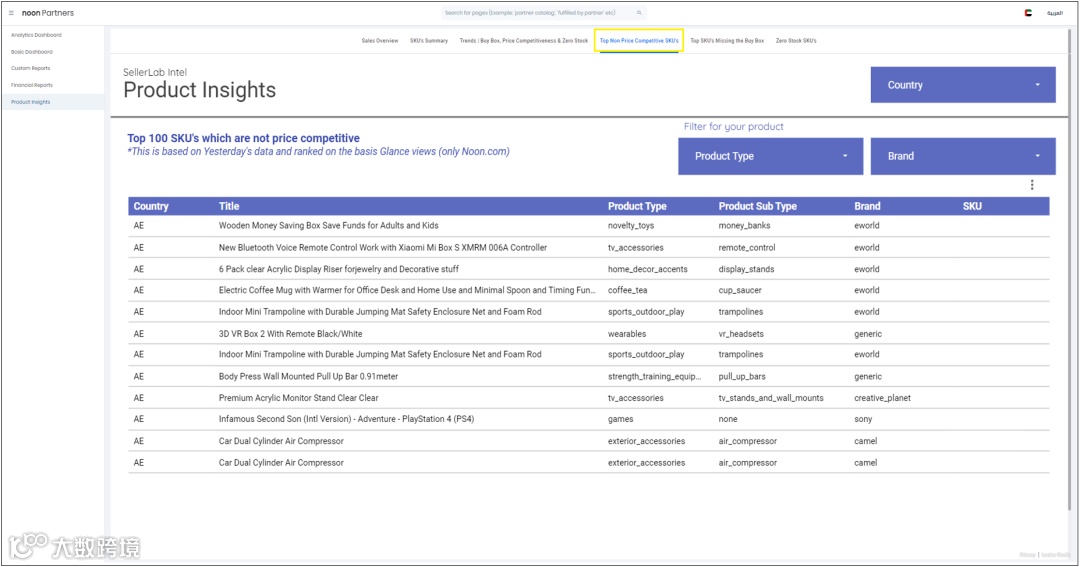Open the Brand filter dropdown
This screenshot has height=567, width=1080.
[x=963, y=156]
